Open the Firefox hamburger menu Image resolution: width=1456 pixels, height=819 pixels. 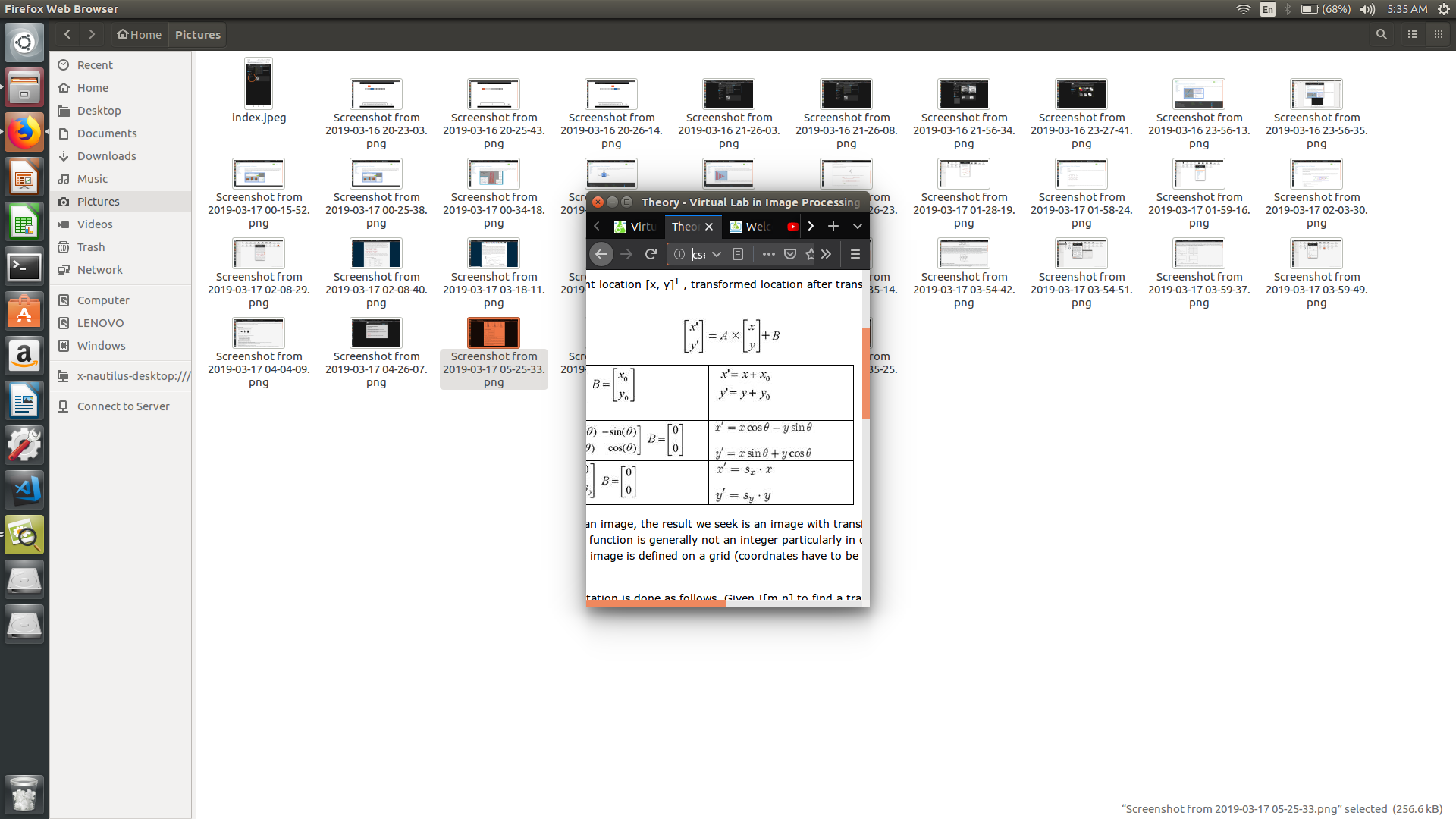(855, 254)
